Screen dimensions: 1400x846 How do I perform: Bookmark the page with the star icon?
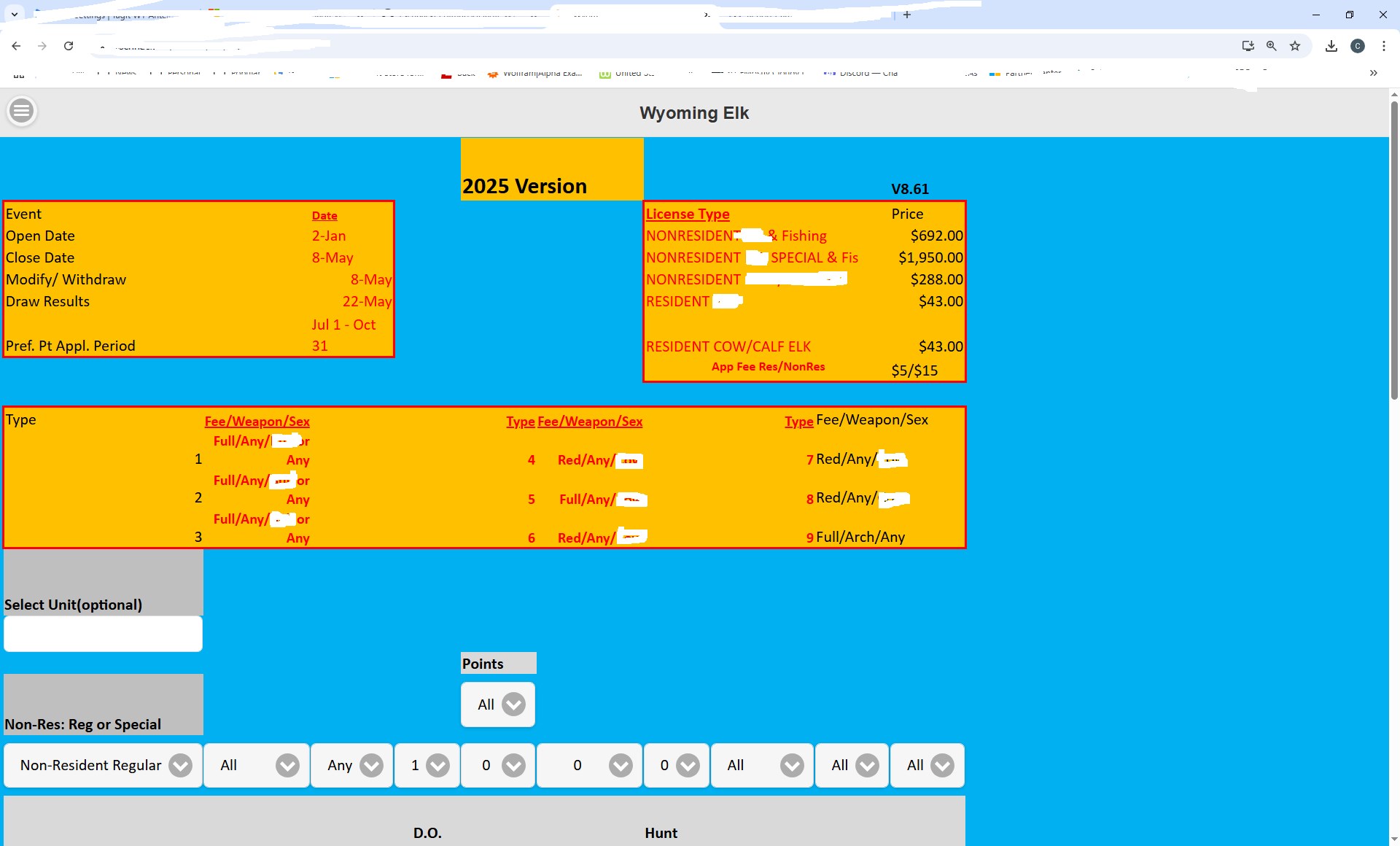click(x=1295, y=46)
